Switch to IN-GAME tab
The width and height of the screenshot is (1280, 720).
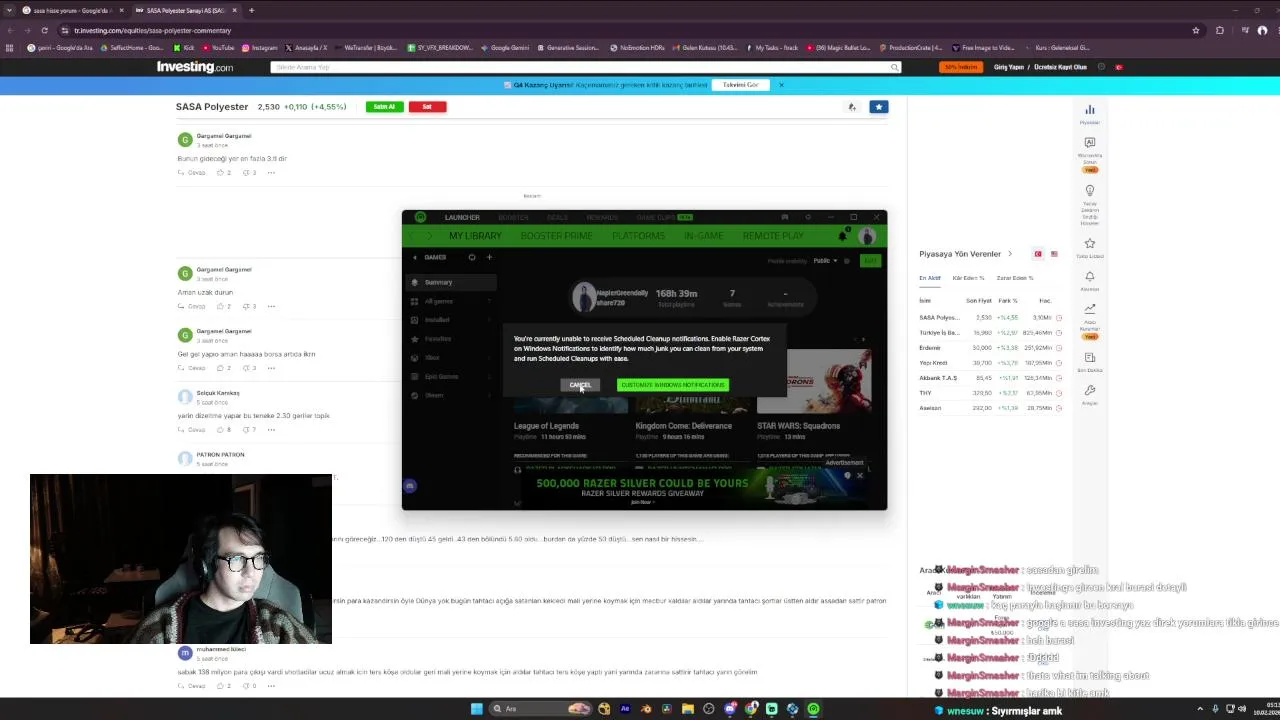703,236
